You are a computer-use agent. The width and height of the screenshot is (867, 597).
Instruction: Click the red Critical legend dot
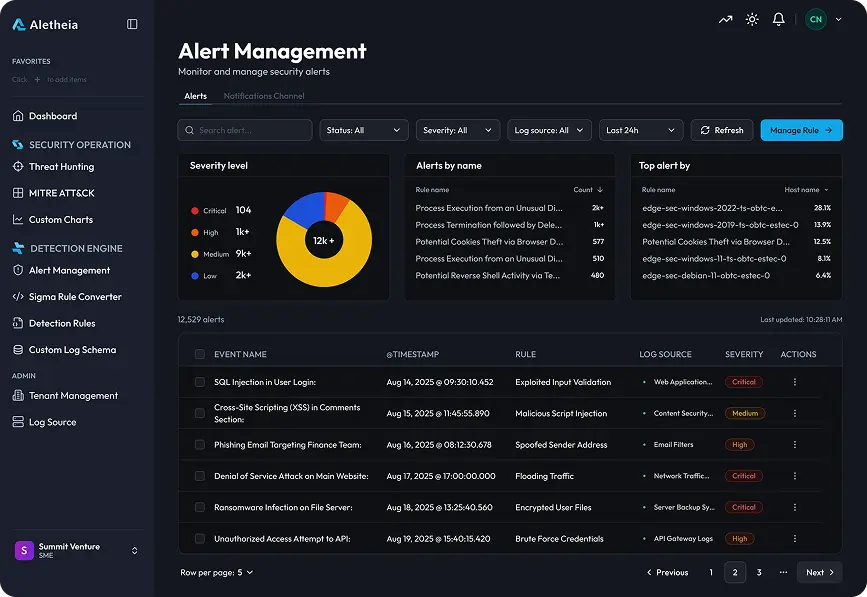point(195,211)
